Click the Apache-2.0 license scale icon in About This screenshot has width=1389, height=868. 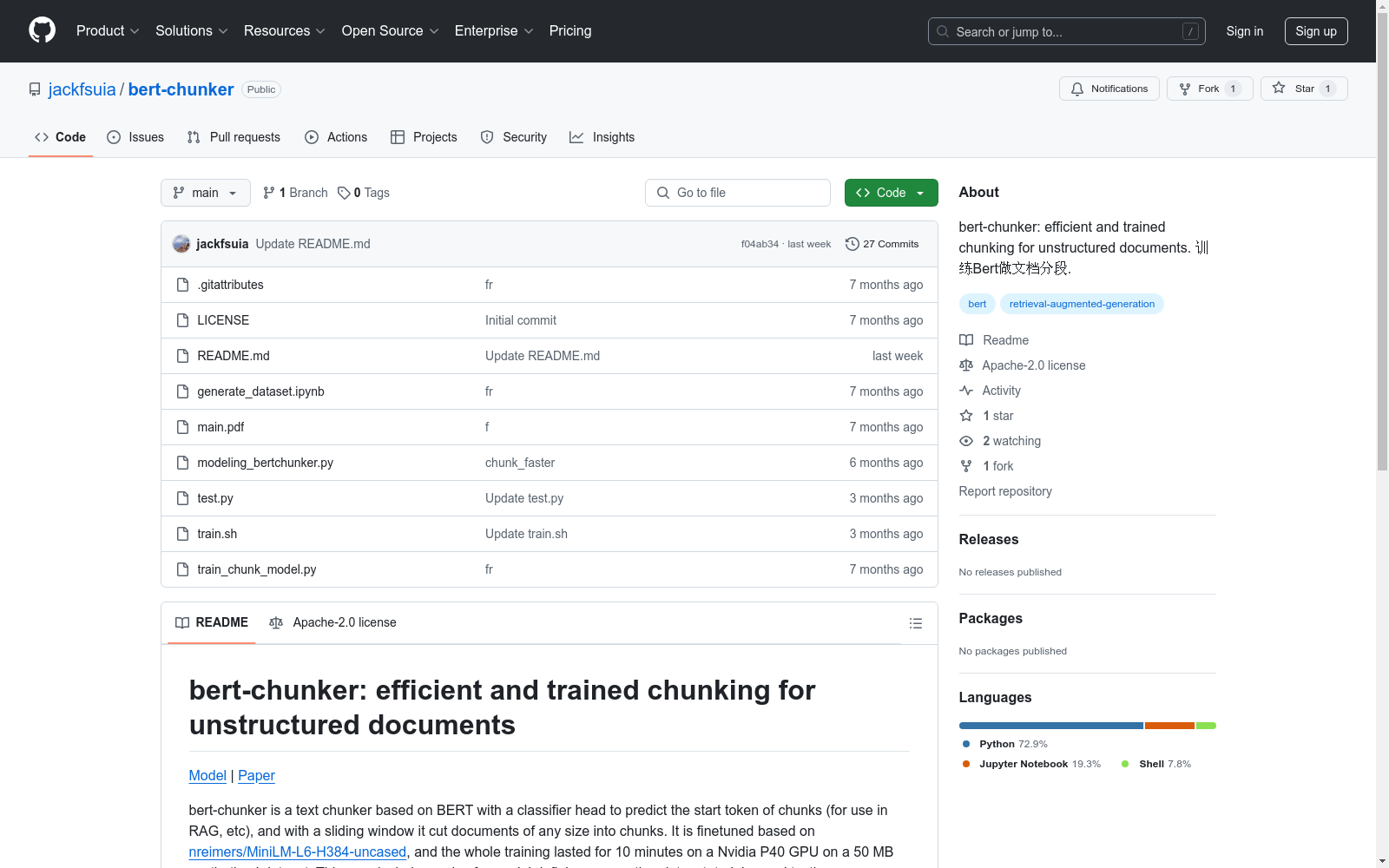pyautogui.click(x=966, y=365)
